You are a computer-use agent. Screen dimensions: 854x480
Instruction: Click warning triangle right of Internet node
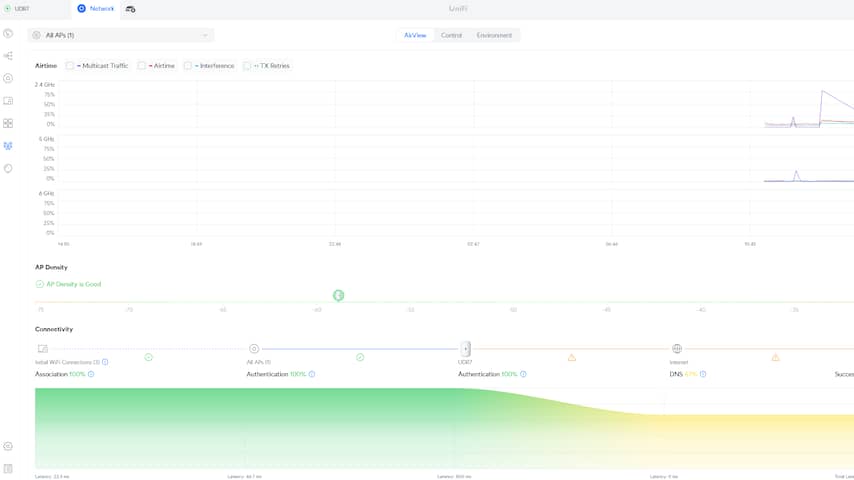(775, 357)
